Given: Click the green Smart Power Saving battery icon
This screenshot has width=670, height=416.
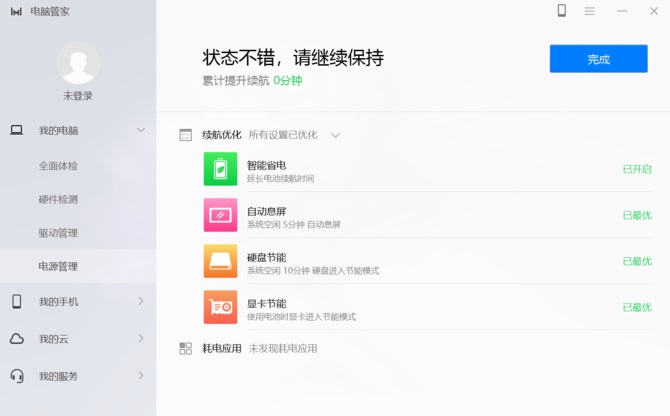Looking at the screenshot, I should (x=220, y=169).
